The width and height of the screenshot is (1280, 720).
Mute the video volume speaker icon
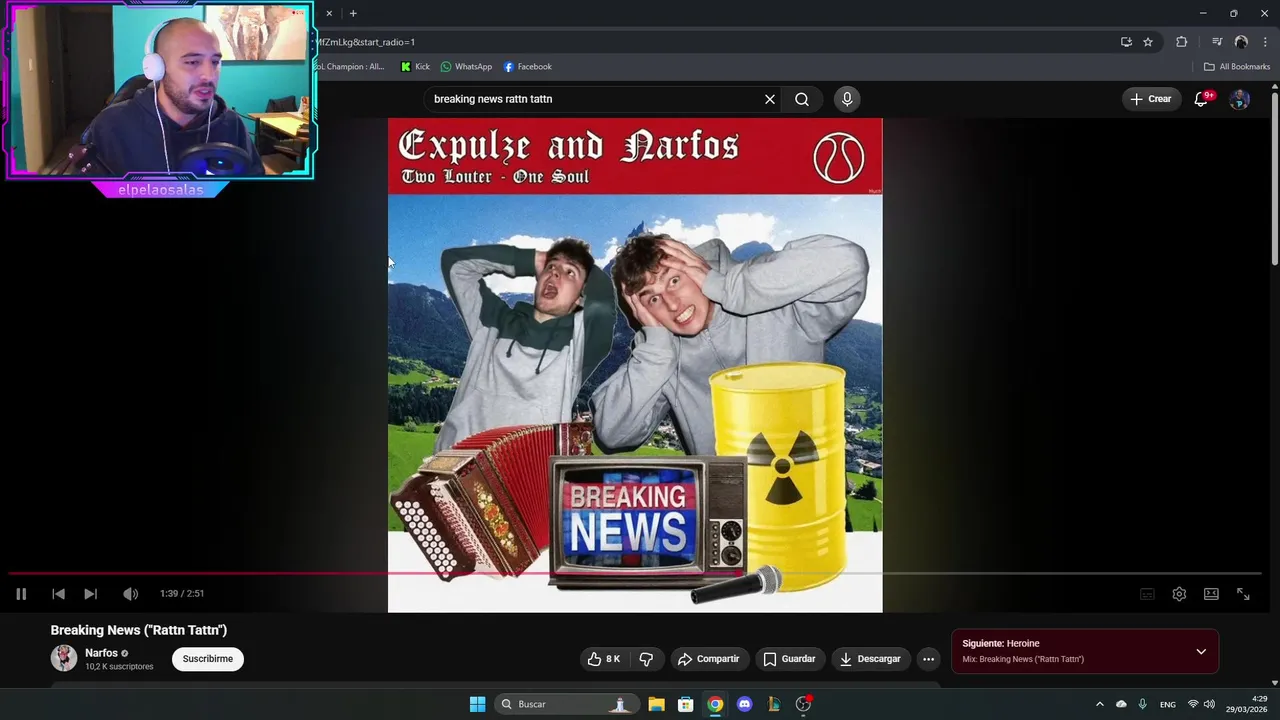(130, 594)
